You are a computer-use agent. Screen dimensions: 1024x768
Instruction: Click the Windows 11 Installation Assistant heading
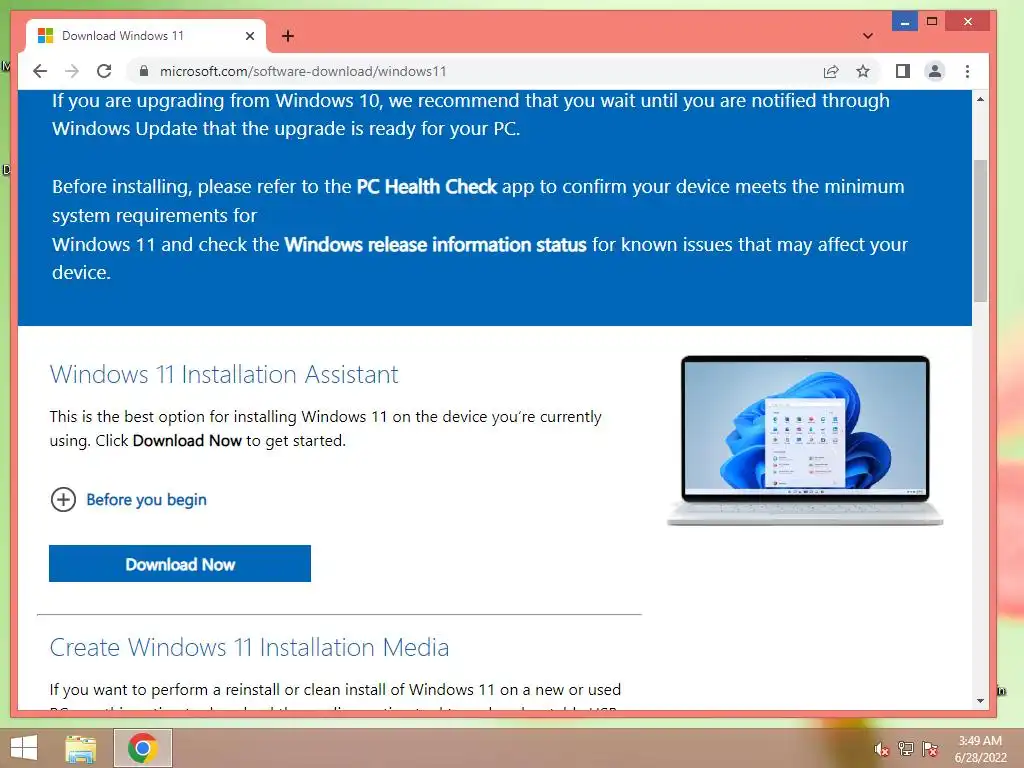pos(224,374)
